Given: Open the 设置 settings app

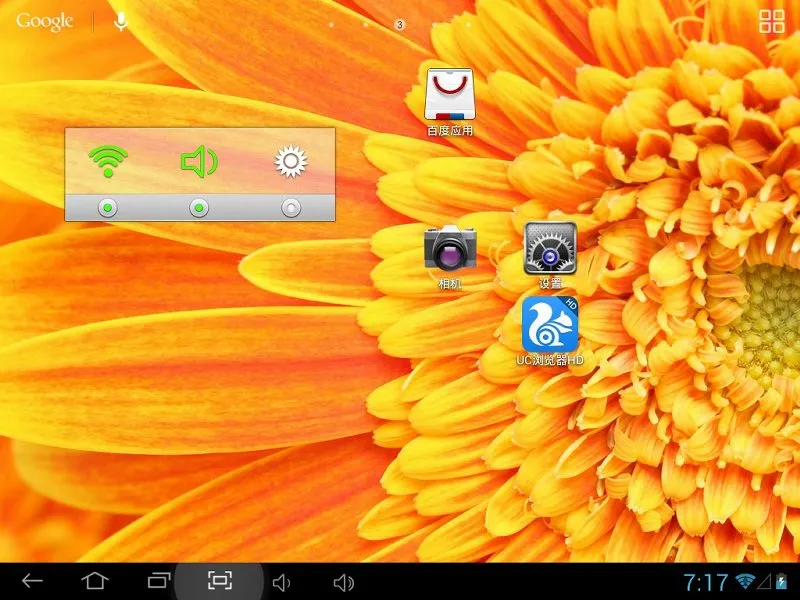Looking at the screenshot, I should pyautogui.click(x=550, y=255).
